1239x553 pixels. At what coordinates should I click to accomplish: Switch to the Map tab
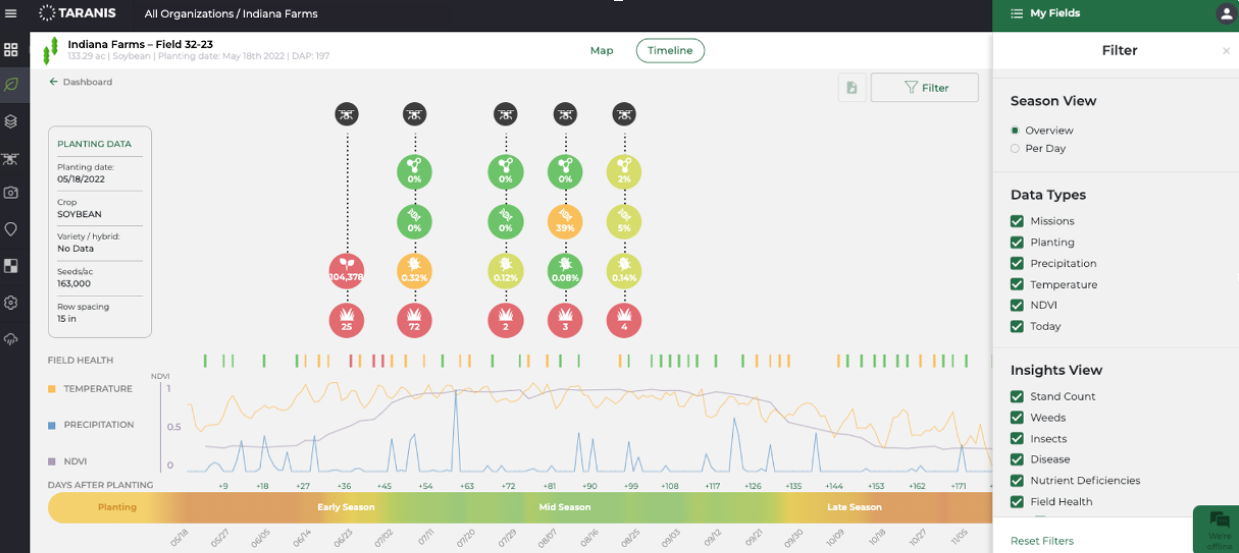(602, 51)
